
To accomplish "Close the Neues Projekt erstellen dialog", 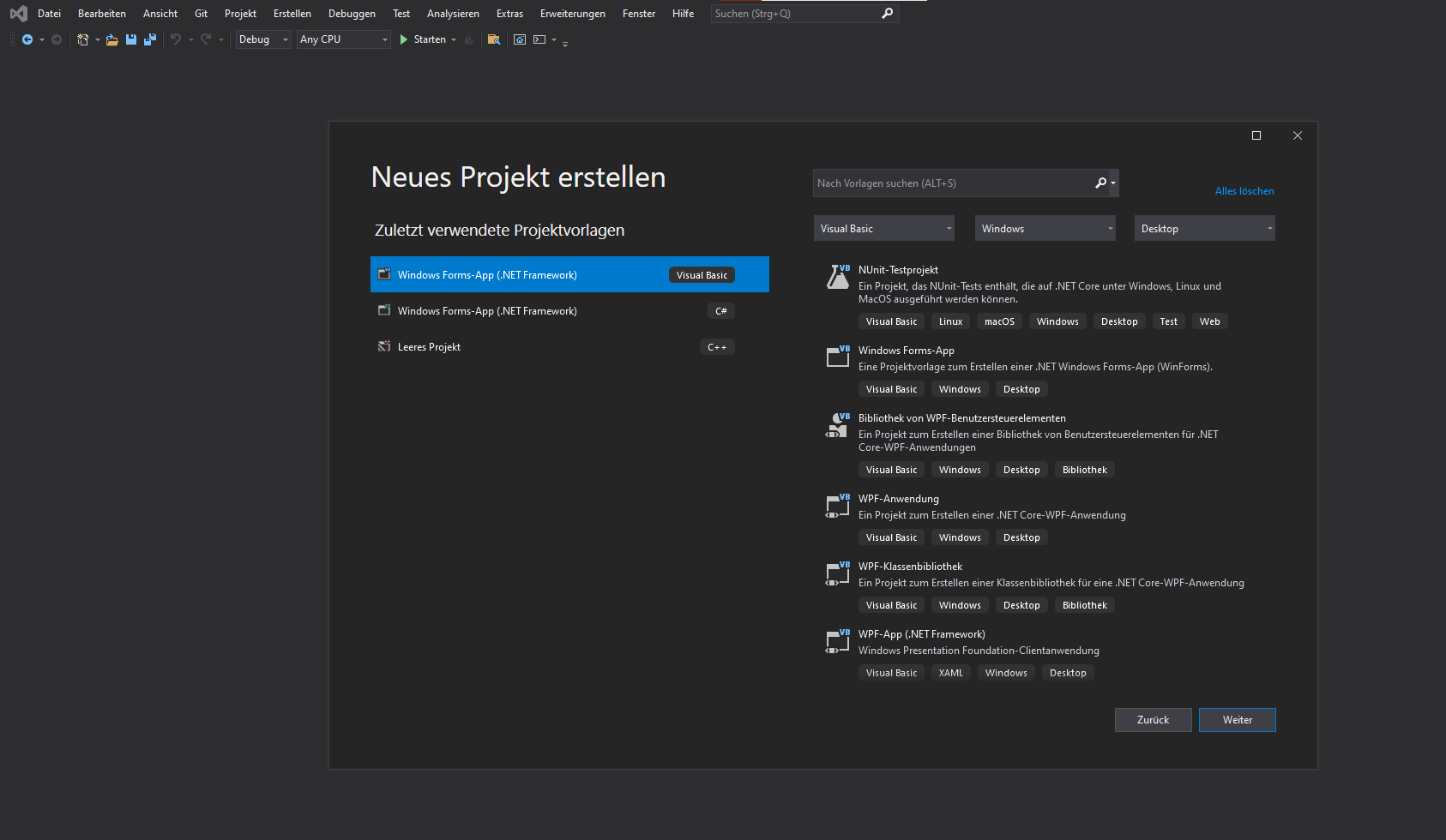I will pos(1298,135).
